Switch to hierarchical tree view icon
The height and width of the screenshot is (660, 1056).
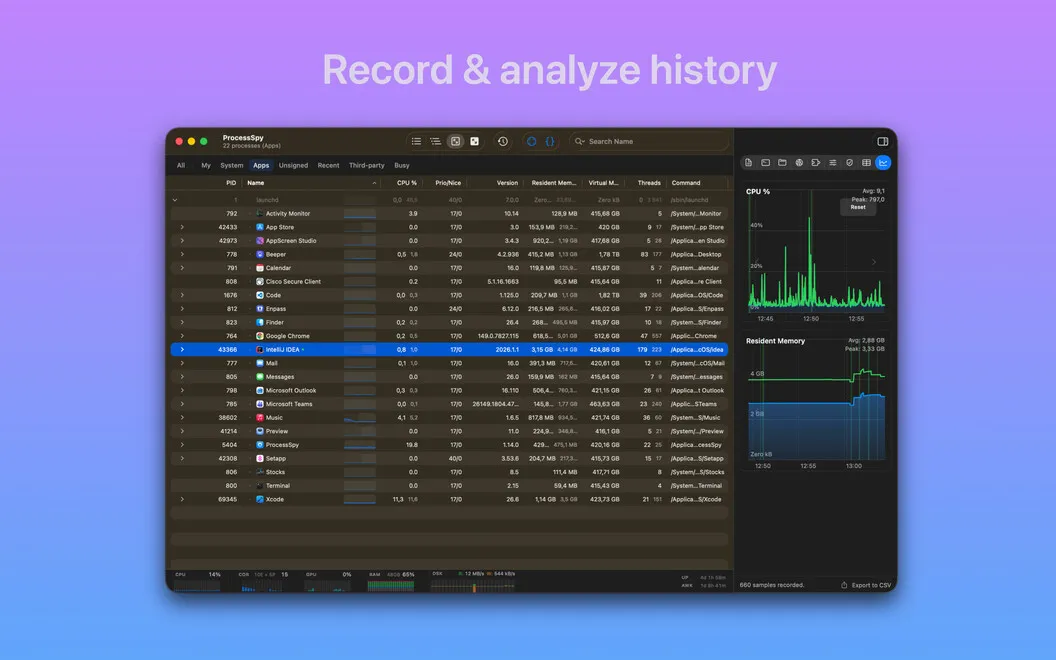pyautogui.click(x=435, y=141)
